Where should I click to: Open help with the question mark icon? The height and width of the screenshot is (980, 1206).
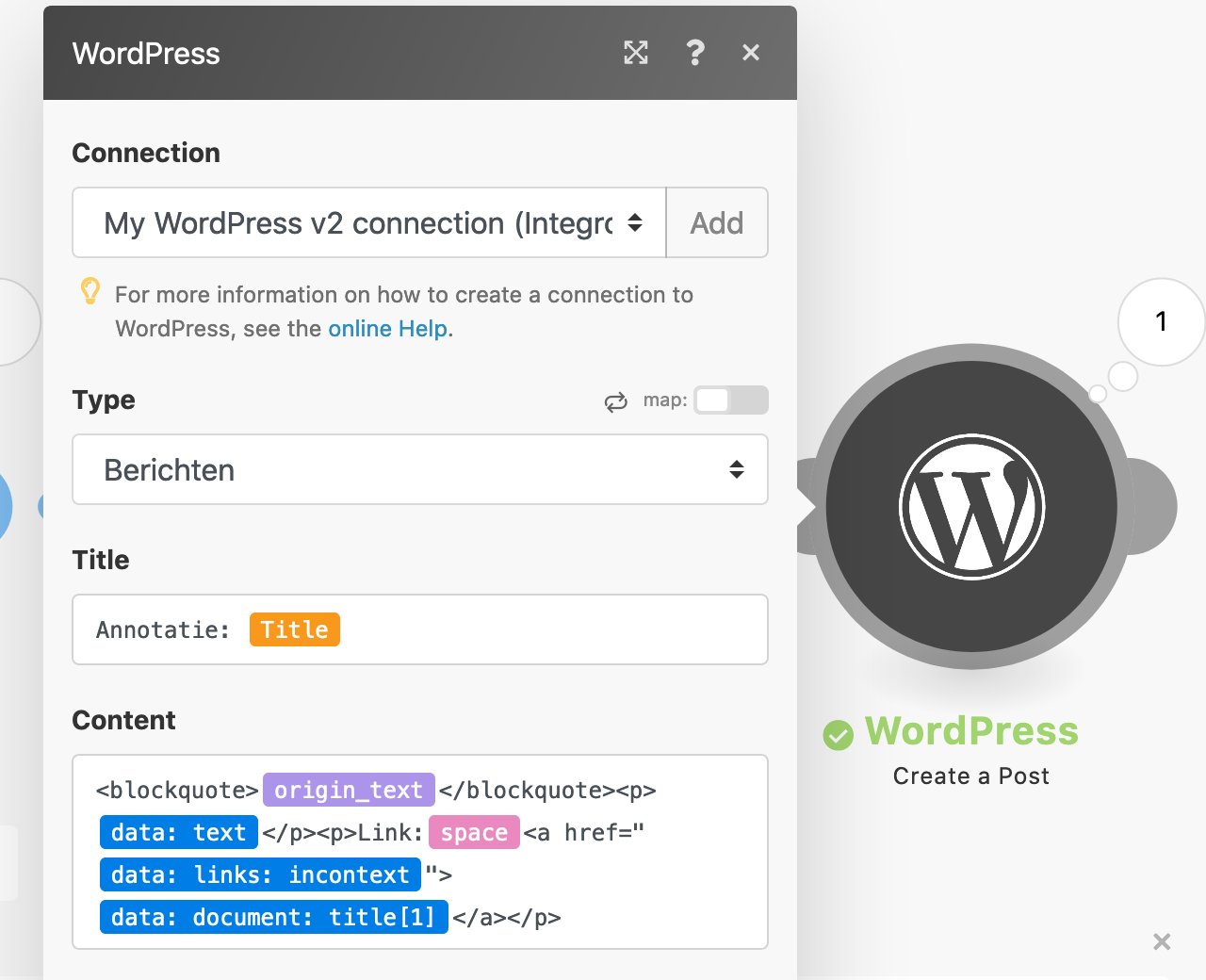695,53
